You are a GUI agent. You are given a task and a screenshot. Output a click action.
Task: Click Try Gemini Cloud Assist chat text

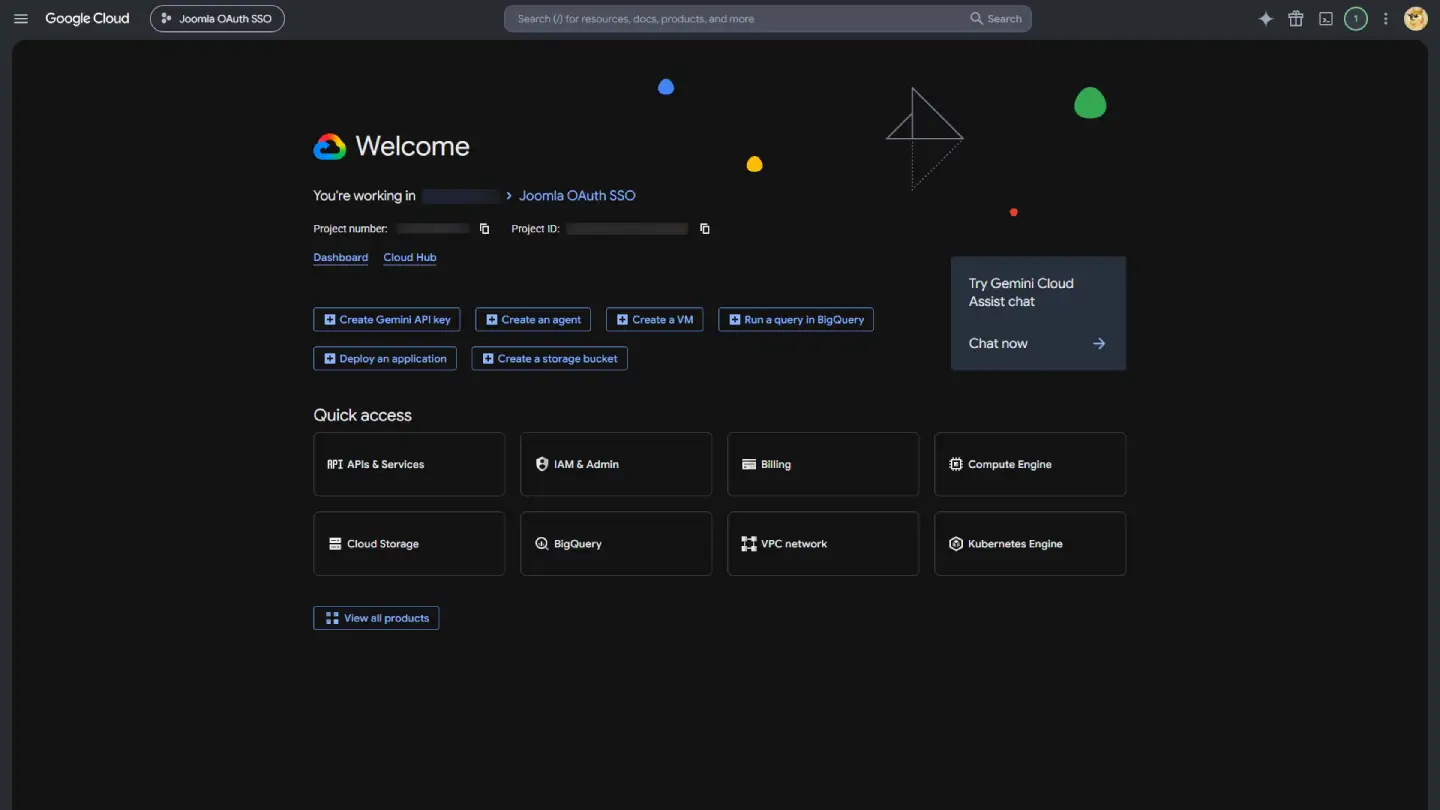1021,293
